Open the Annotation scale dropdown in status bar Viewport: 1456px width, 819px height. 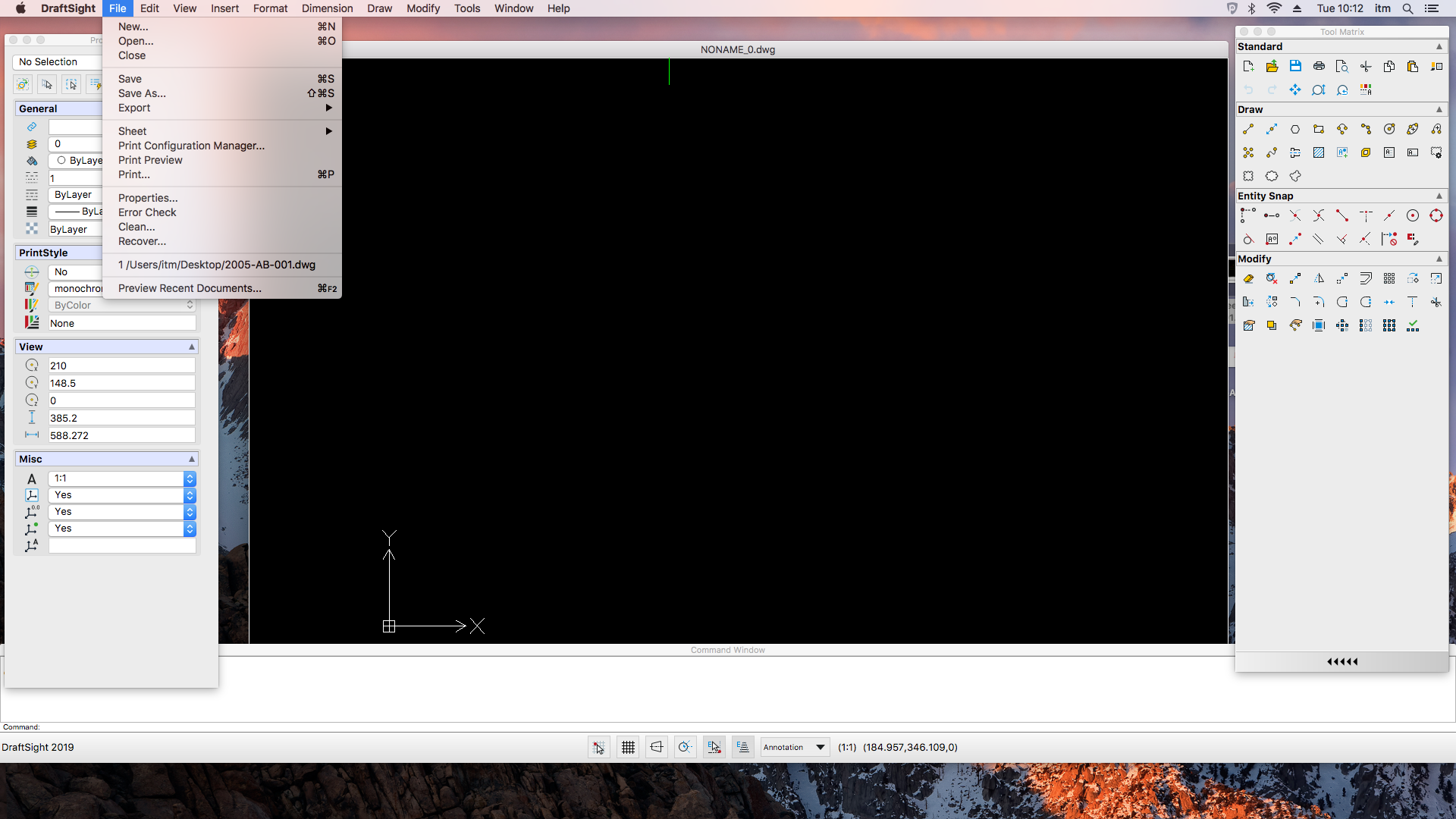pyautogui.click(x=795, y=748)
